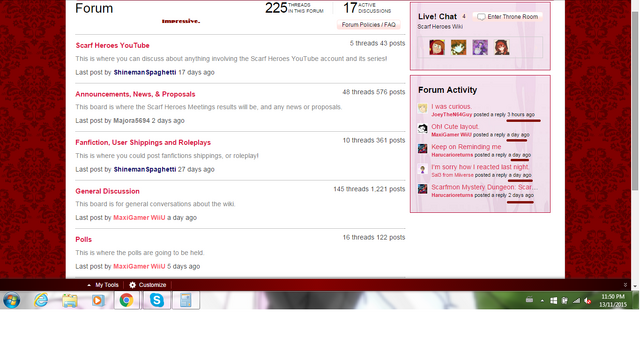Image resolution: width=640 pixels, height=360 pixels.
Task: Click Enter Throne Room button
Action: tap(508, 17)
